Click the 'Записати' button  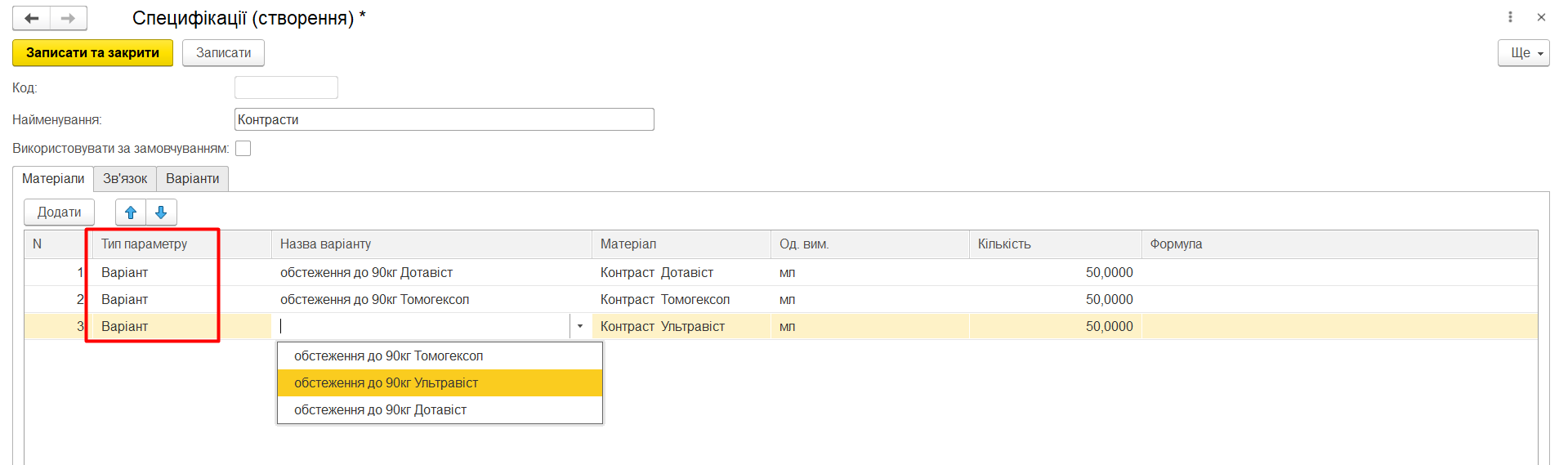223,53
